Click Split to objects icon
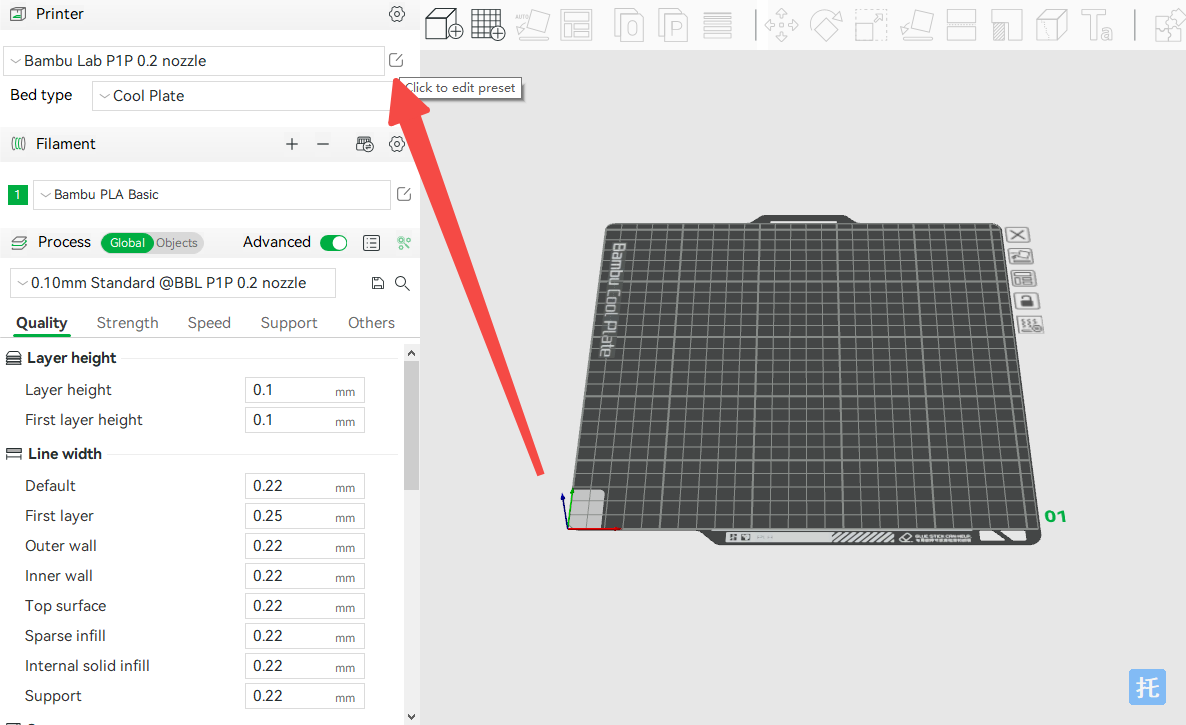The width and height of the screenshot is (1186, 725). (629, 25)
